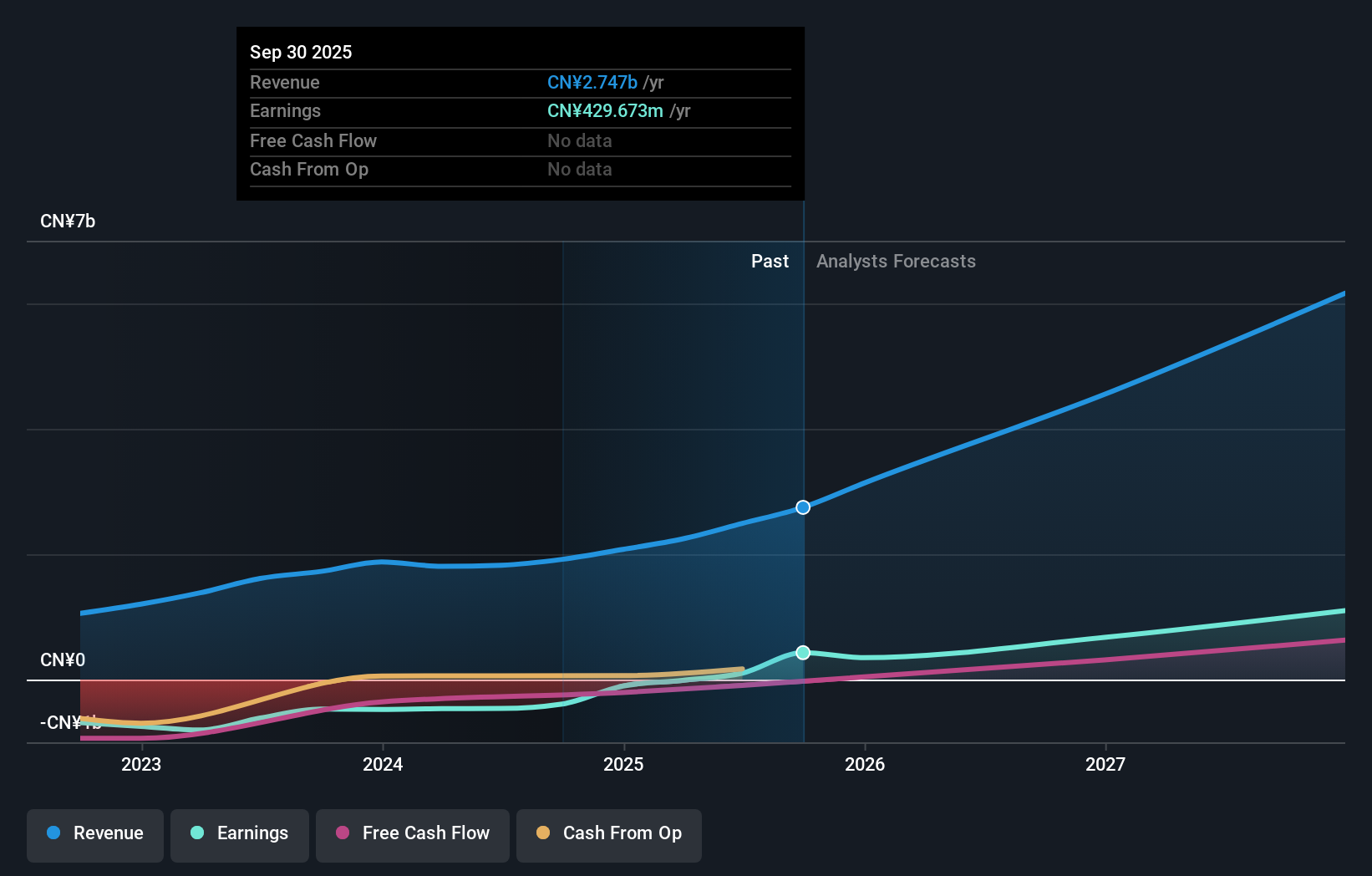The image size is (1372, 876).
Task: Select the teal Earnings data point marker
Action: (802, 653)
